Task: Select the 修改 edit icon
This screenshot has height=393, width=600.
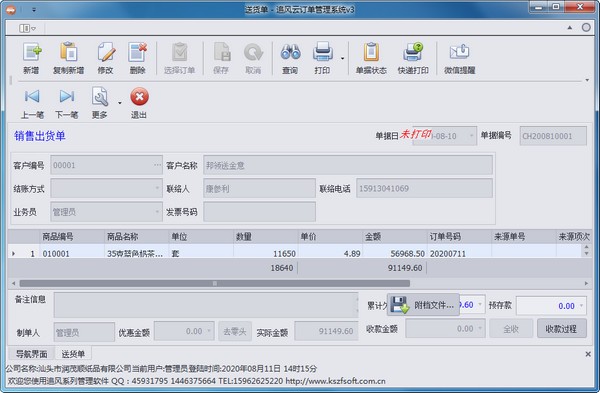Action: coord(106,52)
